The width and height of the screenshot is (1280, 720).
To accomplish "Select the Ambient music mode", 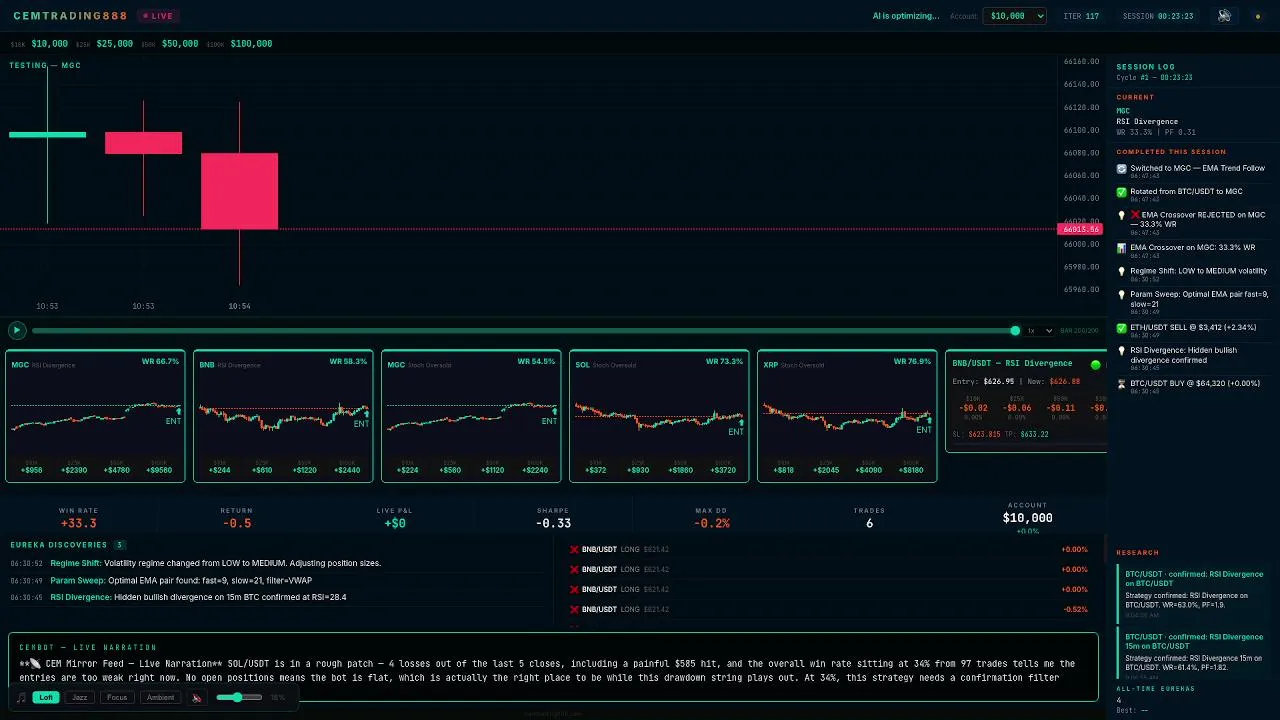I will (160, 697).
